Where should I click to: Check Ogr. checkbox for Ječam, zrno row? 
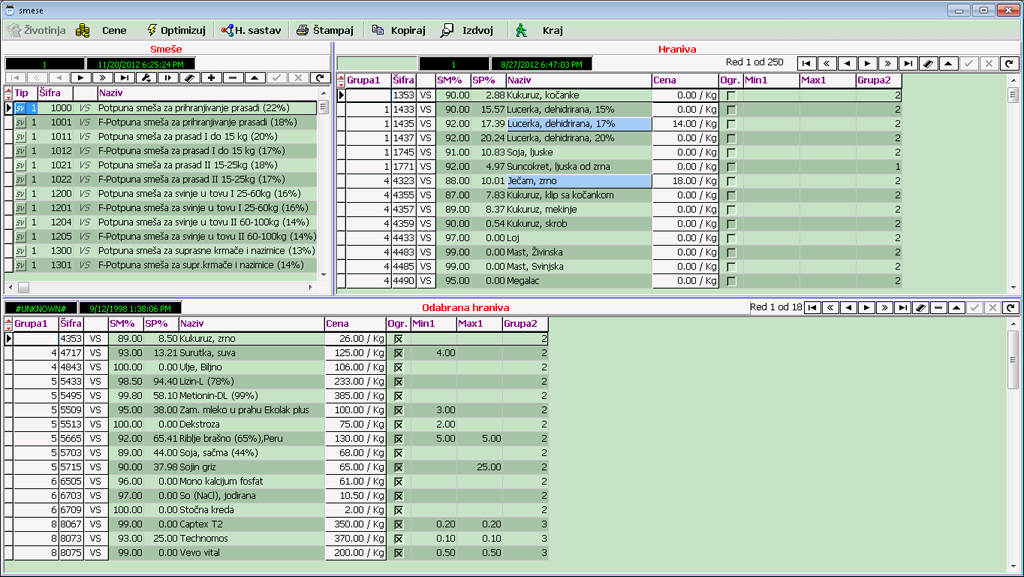pos(730,181)
